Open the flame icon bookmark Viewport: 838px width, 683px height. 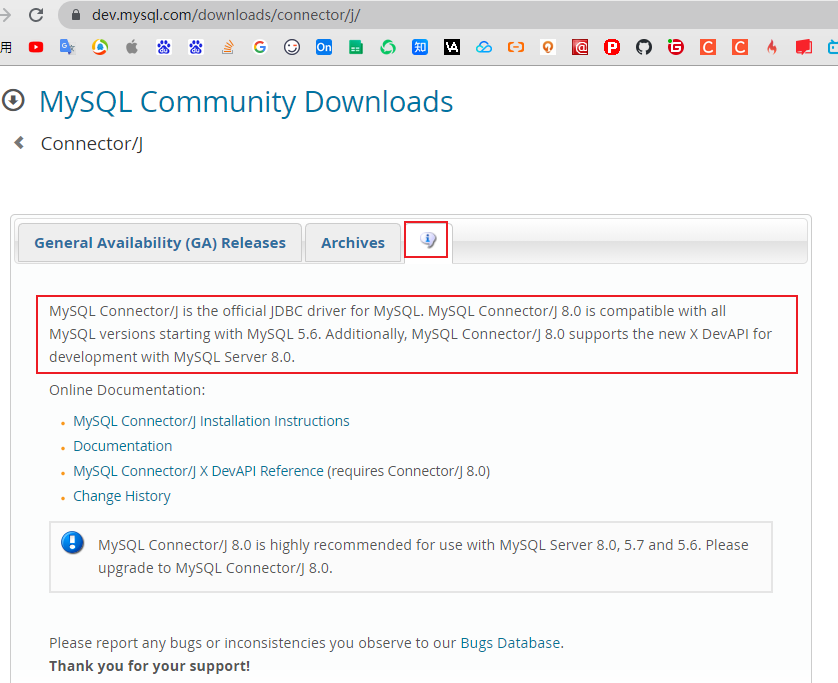[x=772, y=48]
